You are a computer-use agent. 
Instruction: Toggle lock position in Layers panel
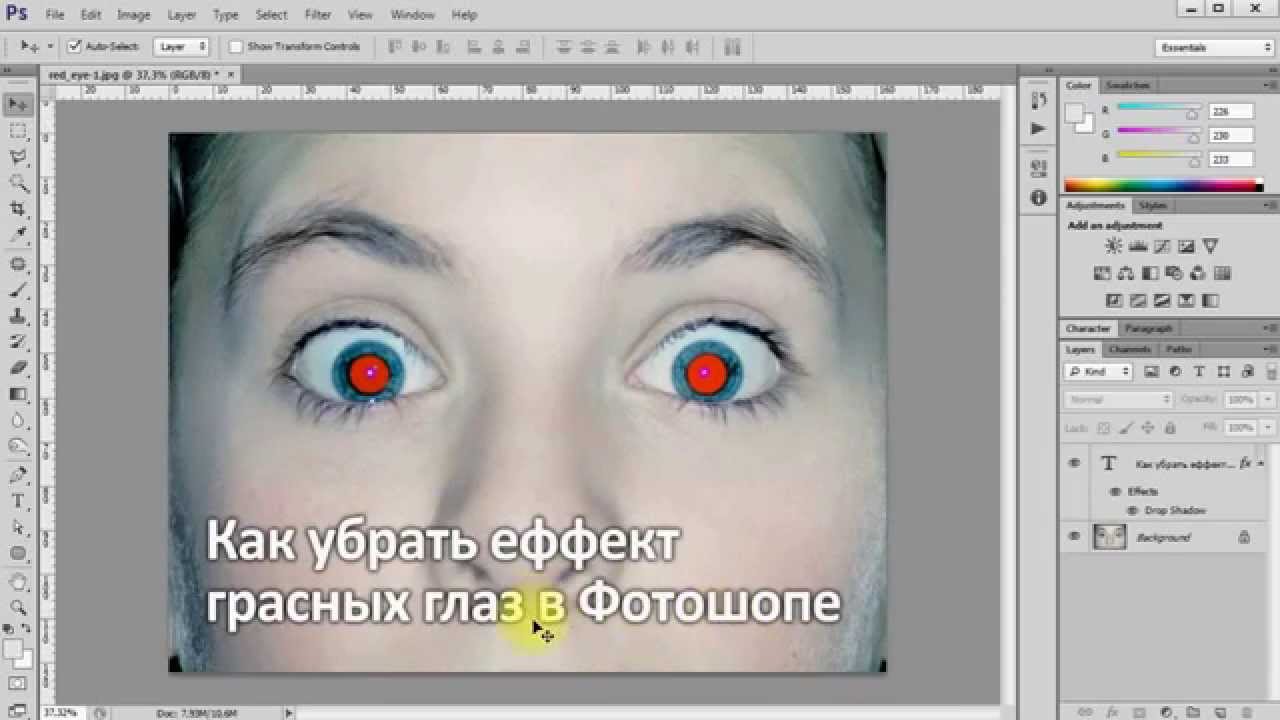(x=1146, y=428)
